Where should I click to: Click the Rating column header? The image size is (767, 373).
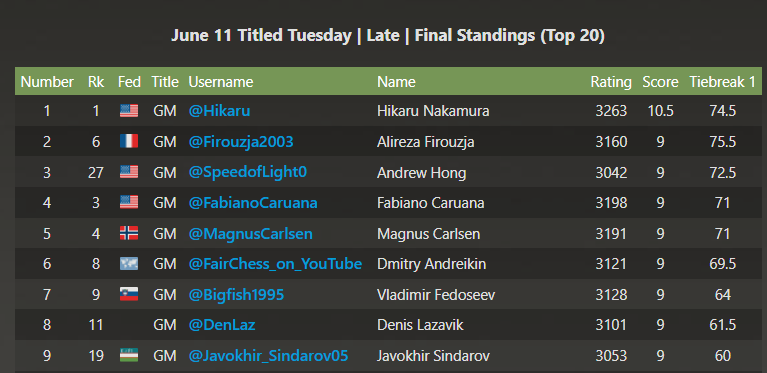tap(611, 82)
